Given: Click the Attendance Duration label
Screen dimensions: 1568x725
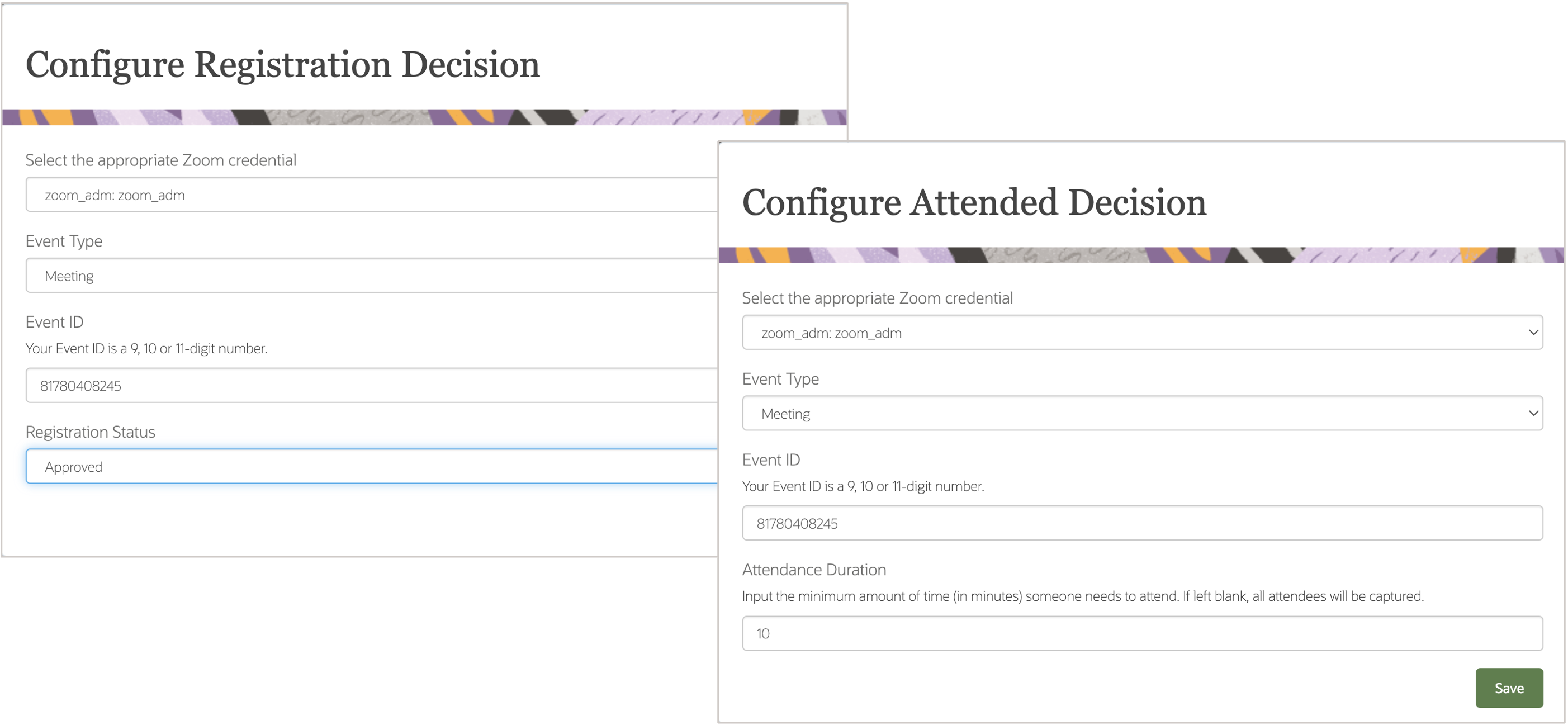Looking at the screenshot, I should [813, 569].
